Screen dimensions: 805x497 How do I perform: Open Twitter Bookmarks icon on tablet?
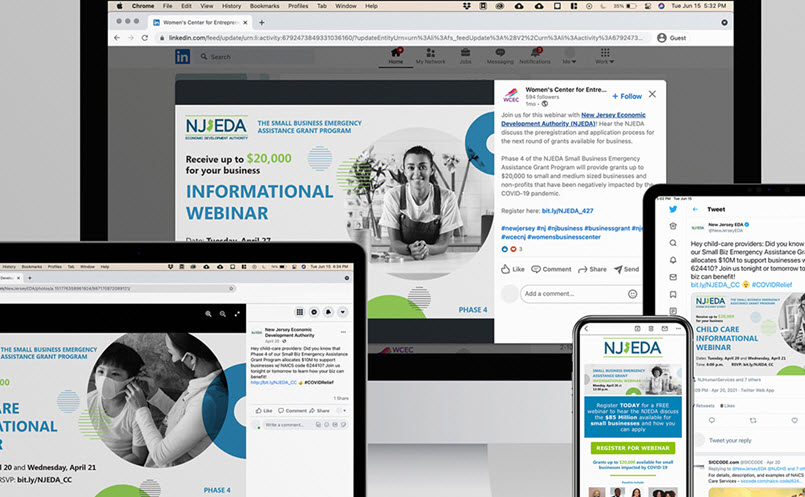click(673, 294)
